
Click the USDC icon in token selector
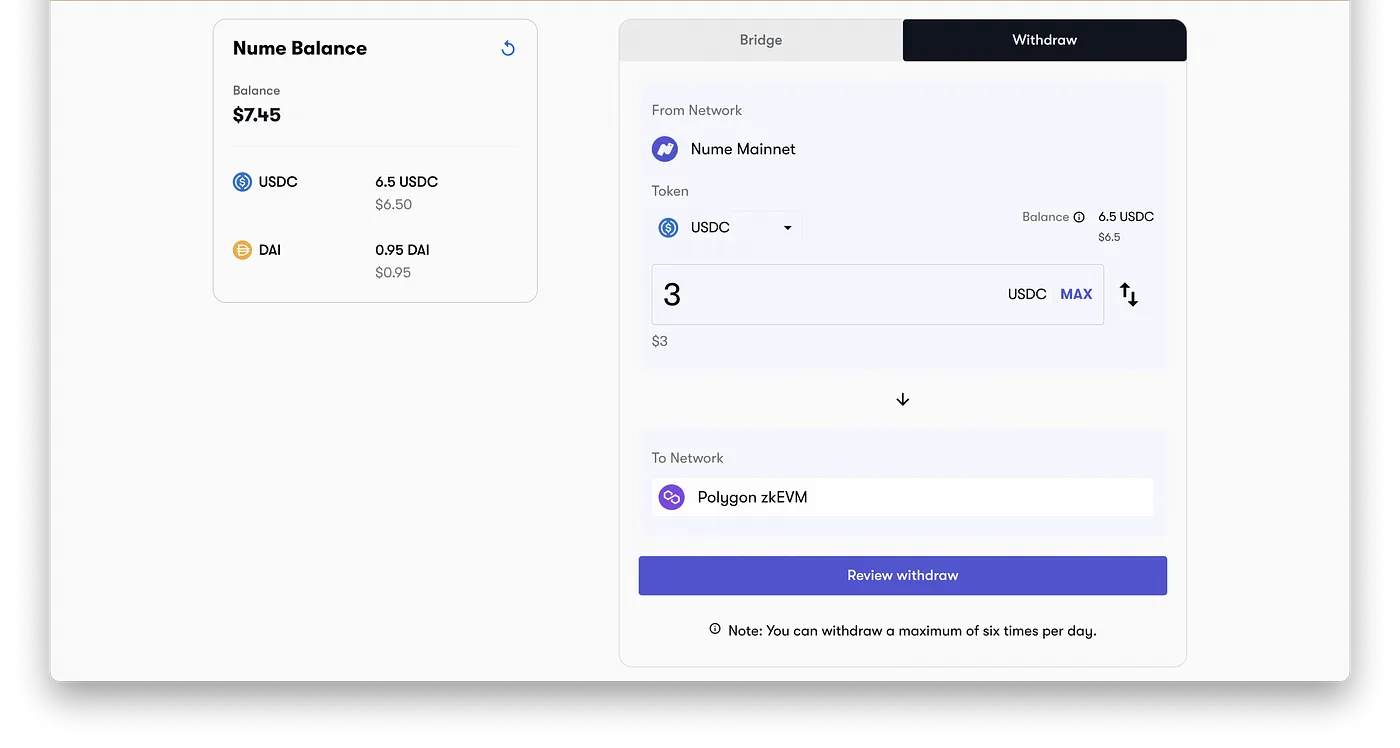(668, 228)
